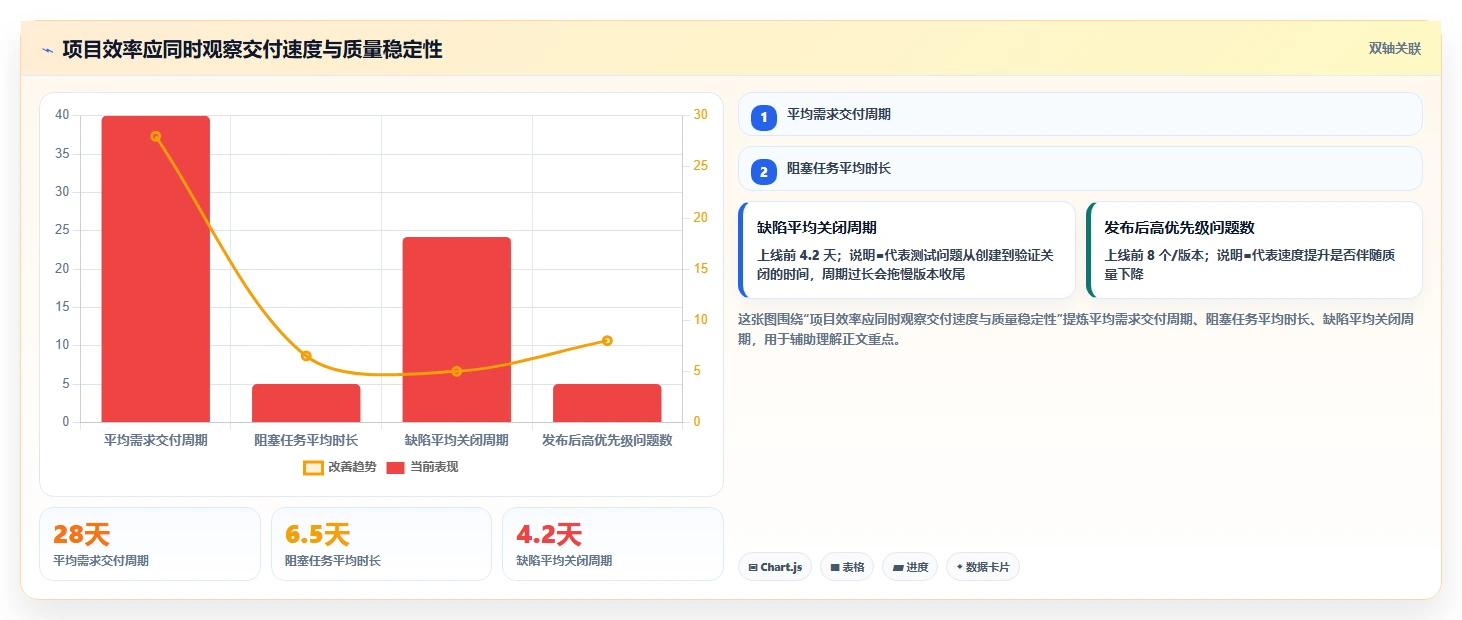Click x-axis label 阻塞任务平均时长

[306, 440]
